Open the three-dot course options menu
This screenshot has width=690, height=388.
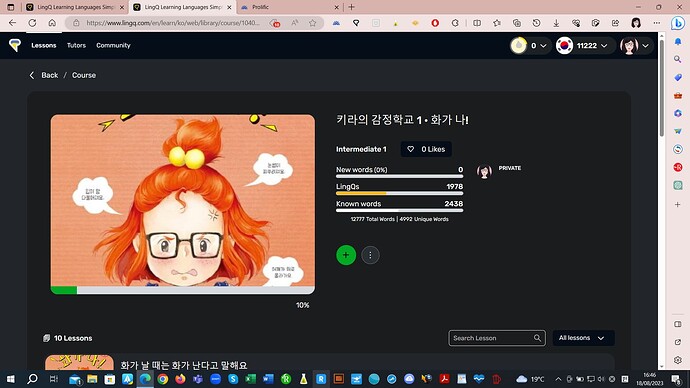pos(370,255)
